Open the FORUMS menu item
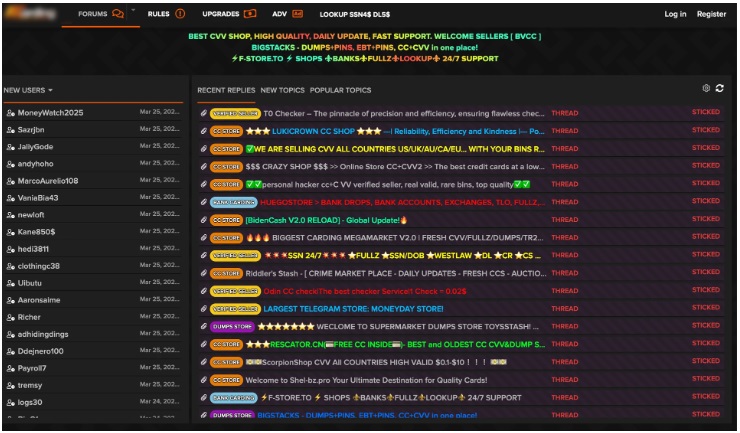740x433 pixels. [92, 14]
